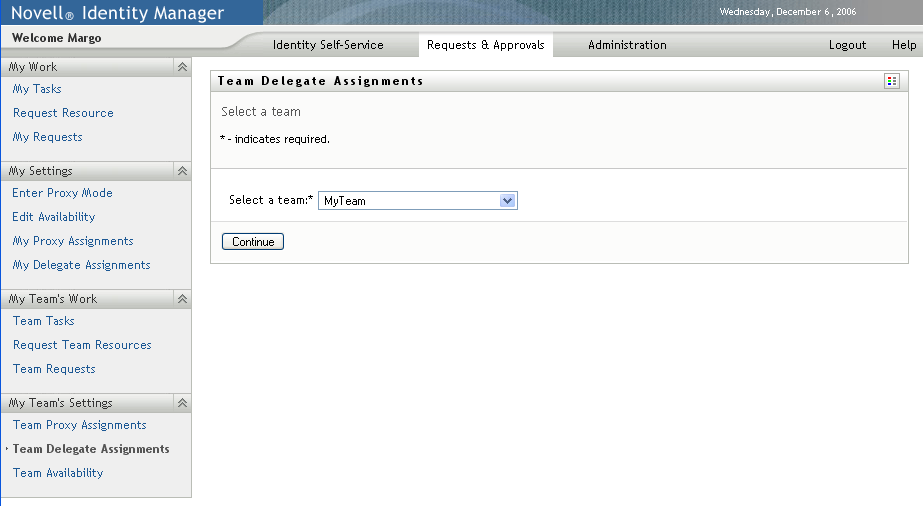
Task: Open Edit Availability settings
Action: point(54,217)
